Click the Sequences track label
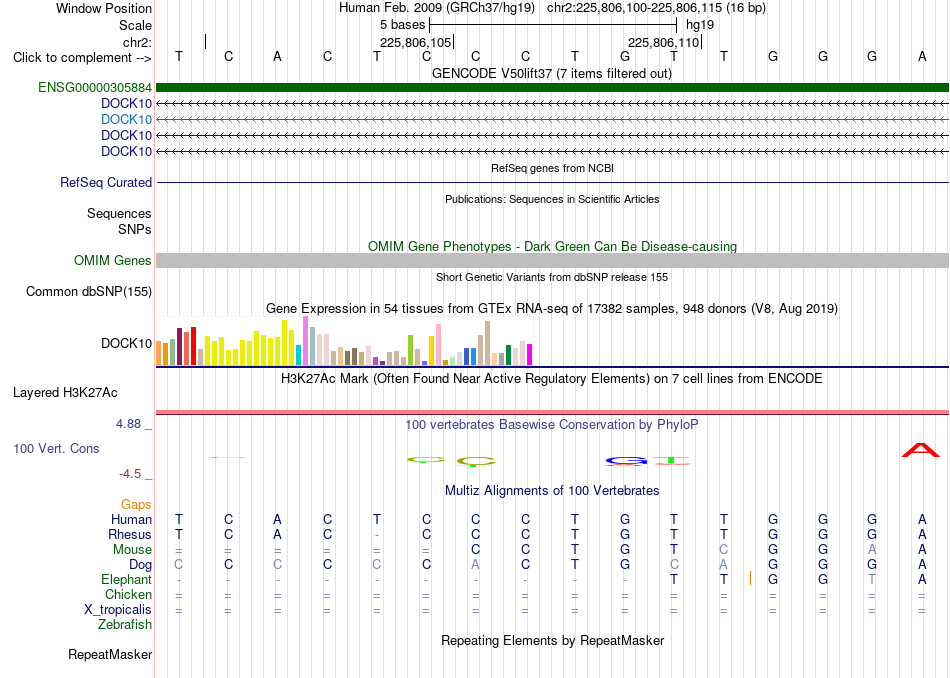 (119, 213)
